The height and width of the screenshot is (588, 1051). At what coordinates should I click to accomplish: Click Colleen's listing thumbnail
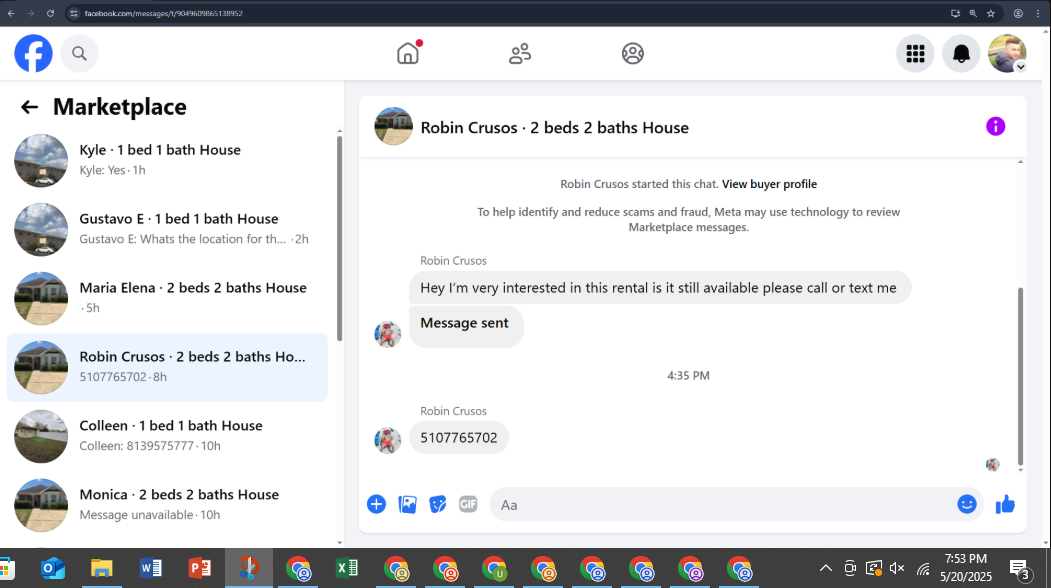tap(41, 436)
